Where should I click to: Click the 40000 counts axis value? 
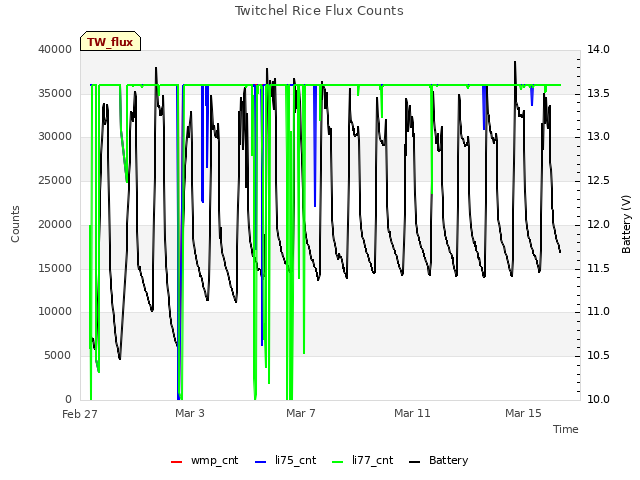[x=55, y=49]
